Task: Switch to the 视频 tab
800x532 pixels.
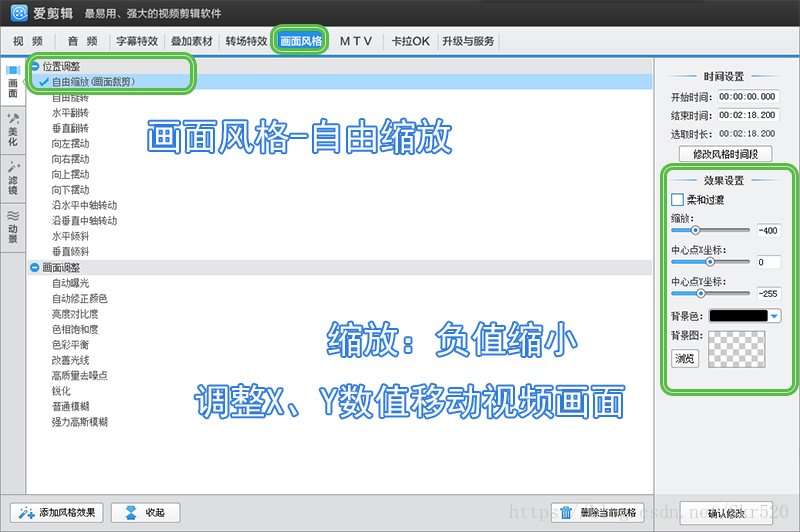Action: [x=28, y=41]
